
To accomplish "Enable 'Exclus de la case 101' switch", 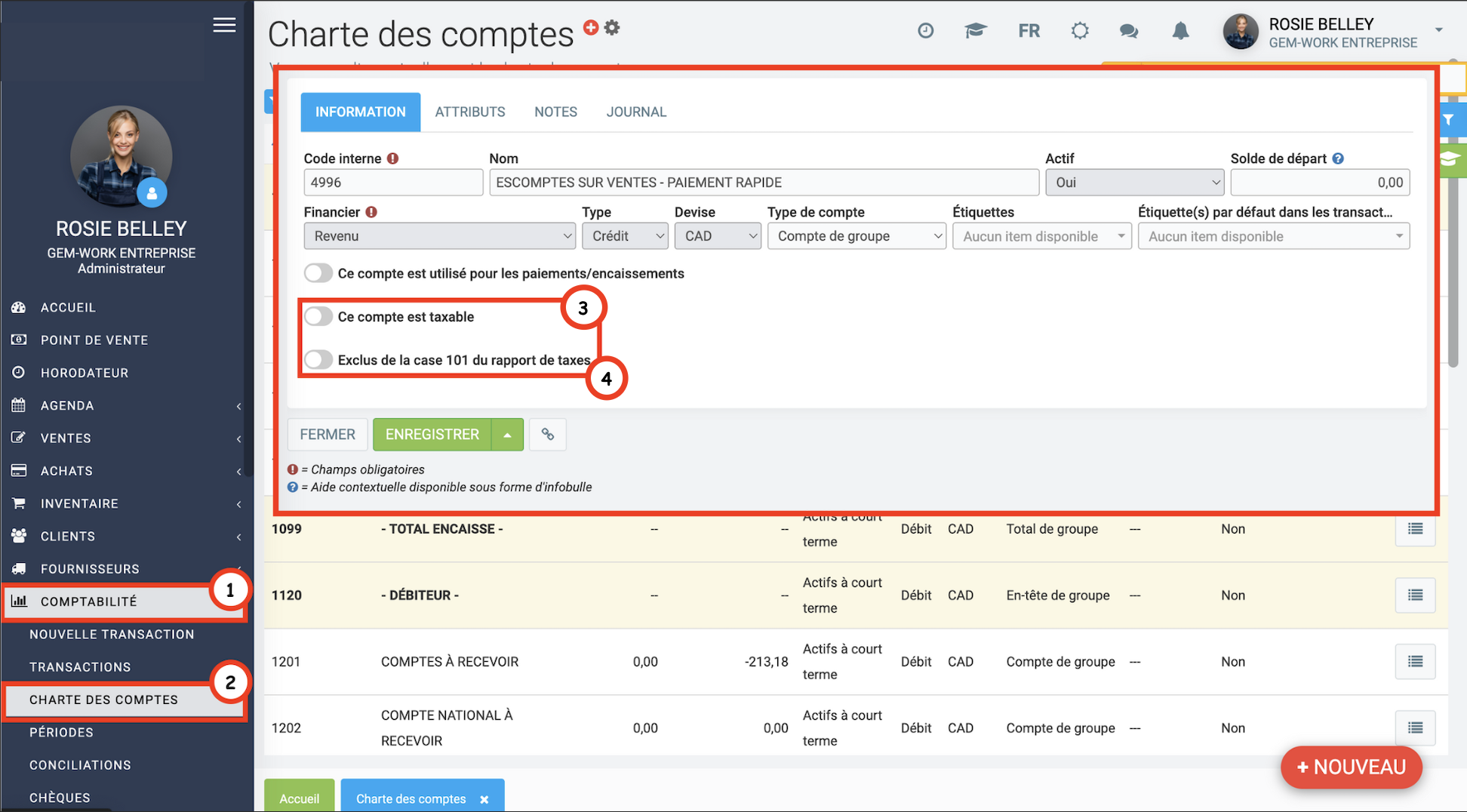I will [x=318, y=360].
